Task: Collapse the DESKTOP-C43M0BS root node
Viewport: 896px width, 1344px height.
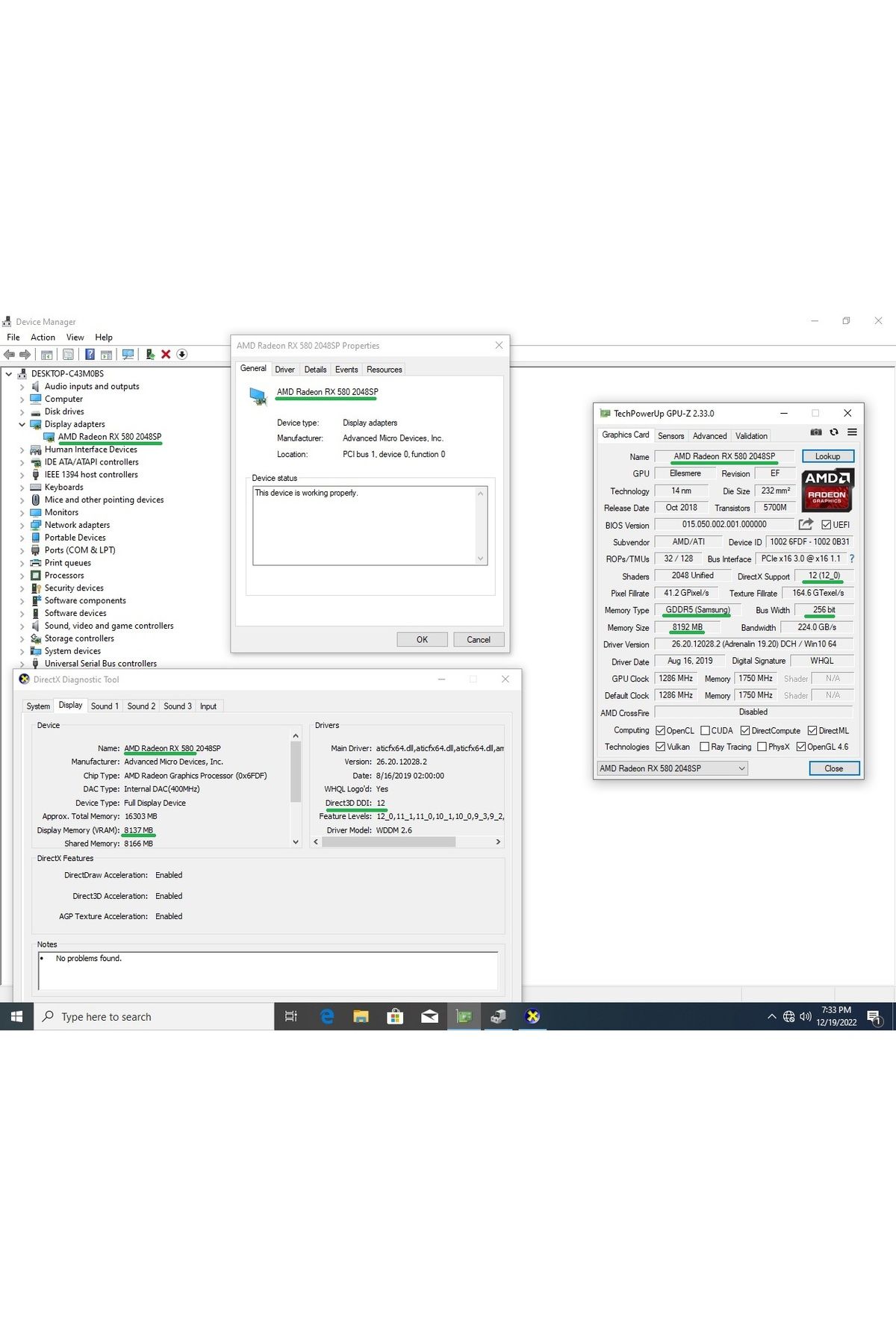Action: [x=9, y=374]
